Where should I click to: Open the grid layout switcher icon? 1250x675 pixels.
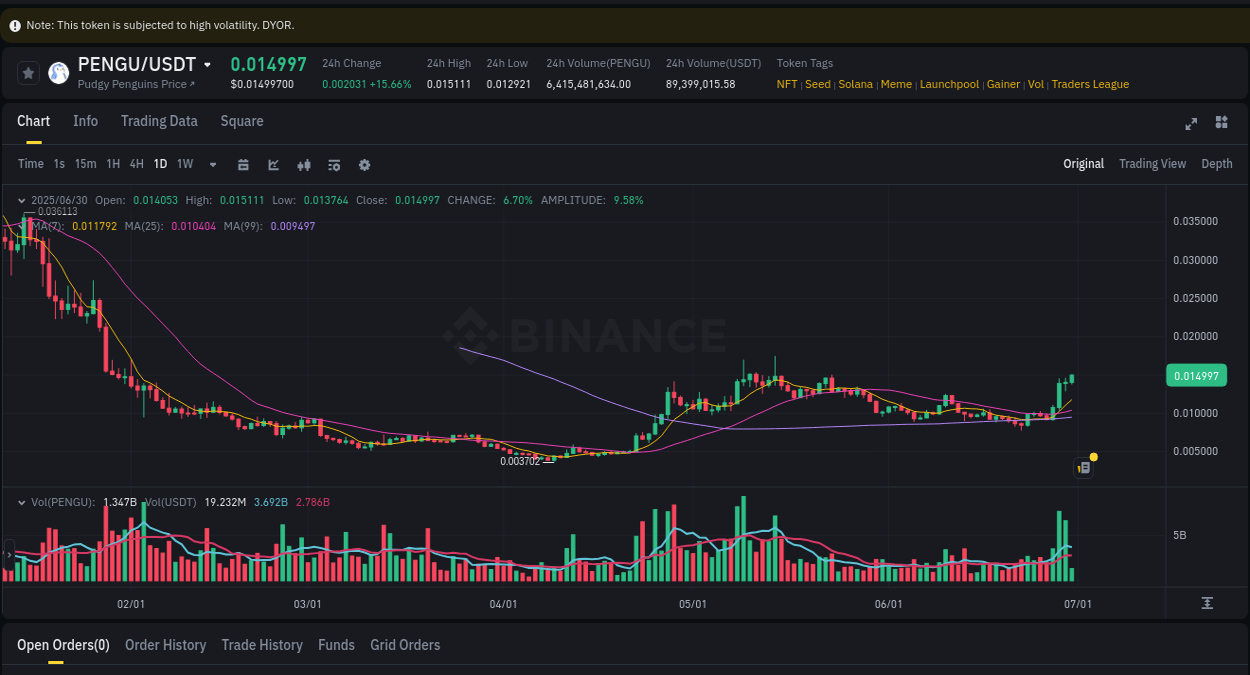point(1221,123)
